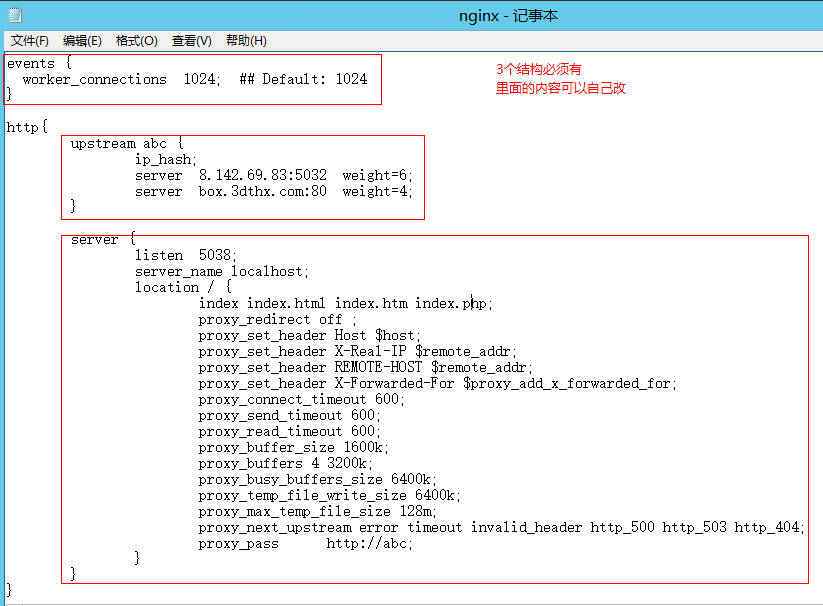Click the ip_hash directive text
The image size is (823, 606).
166,159
